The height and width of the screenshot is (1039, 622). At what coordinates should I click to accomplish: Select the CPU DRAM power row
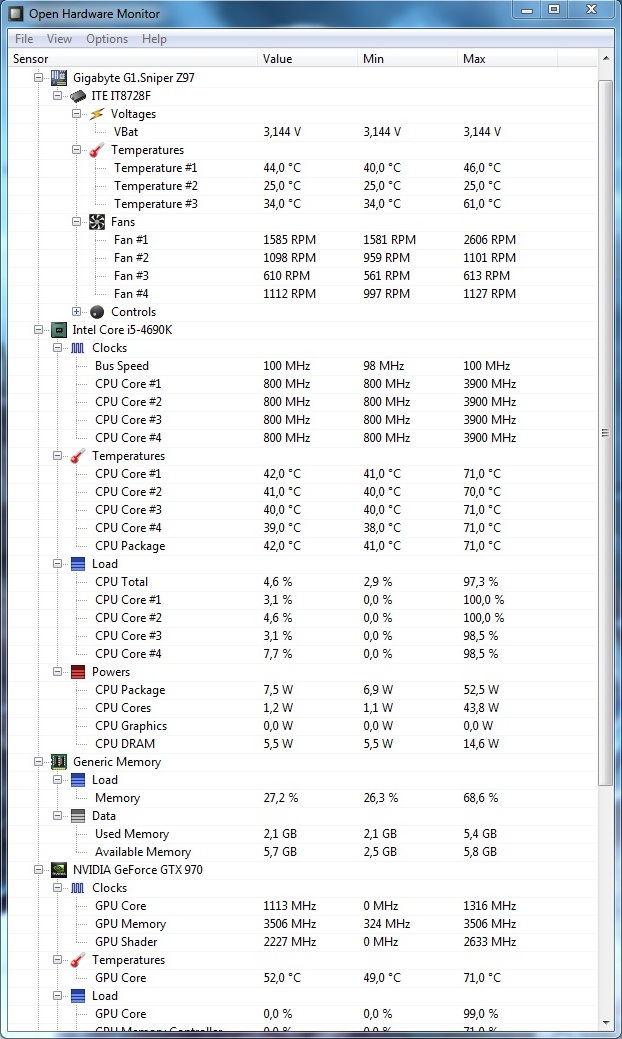pyautogui.click(x=302, y=744)
